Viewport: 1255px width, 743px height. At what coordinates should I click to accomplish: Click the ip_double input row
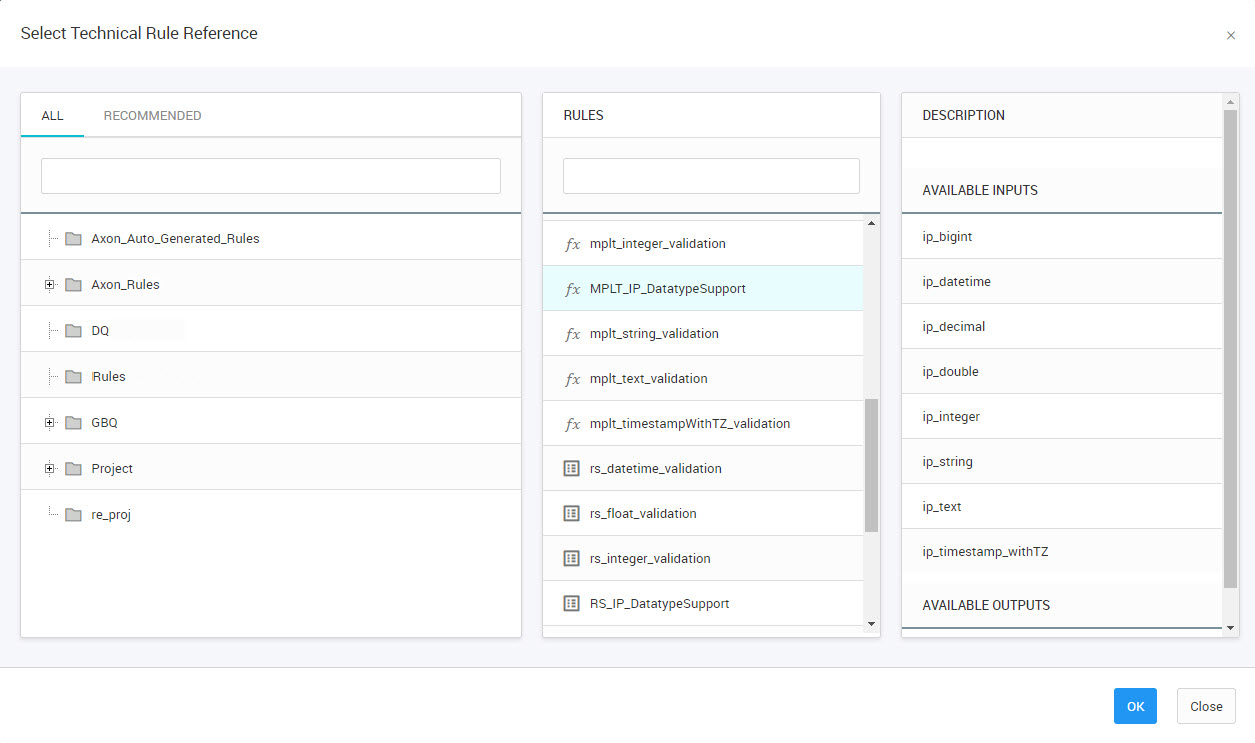1062,372
